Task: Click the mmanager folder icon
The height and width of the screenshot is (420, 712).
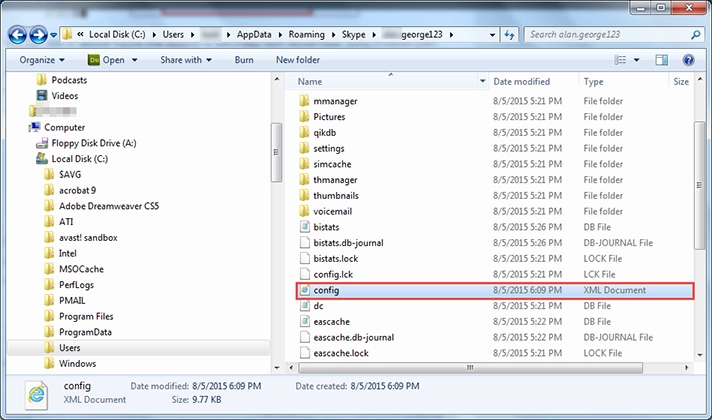Action: [304, 101]
